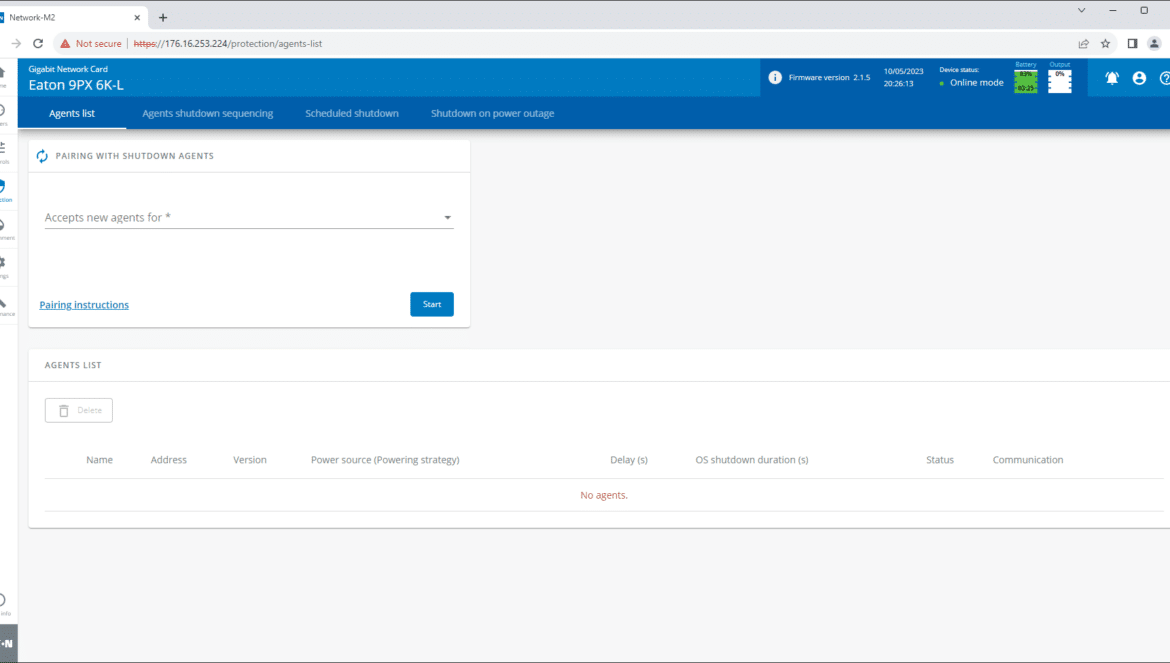The width and height of the screenshot is (1170, 663).
Task: Toggle the browser side panel icon
Action: pyautogui.click(x=1132, y=43)
